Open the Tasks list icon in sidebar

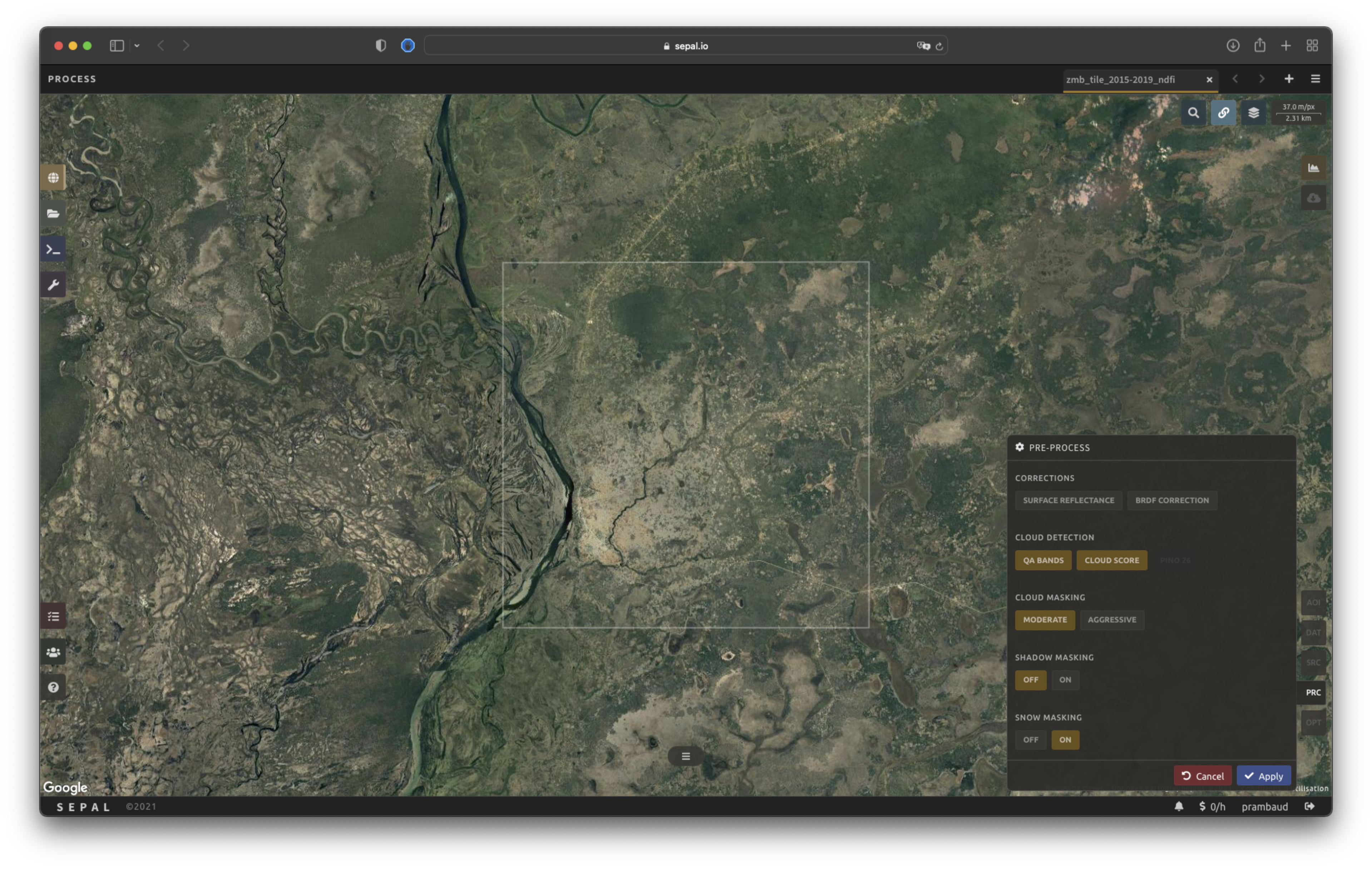53,616
